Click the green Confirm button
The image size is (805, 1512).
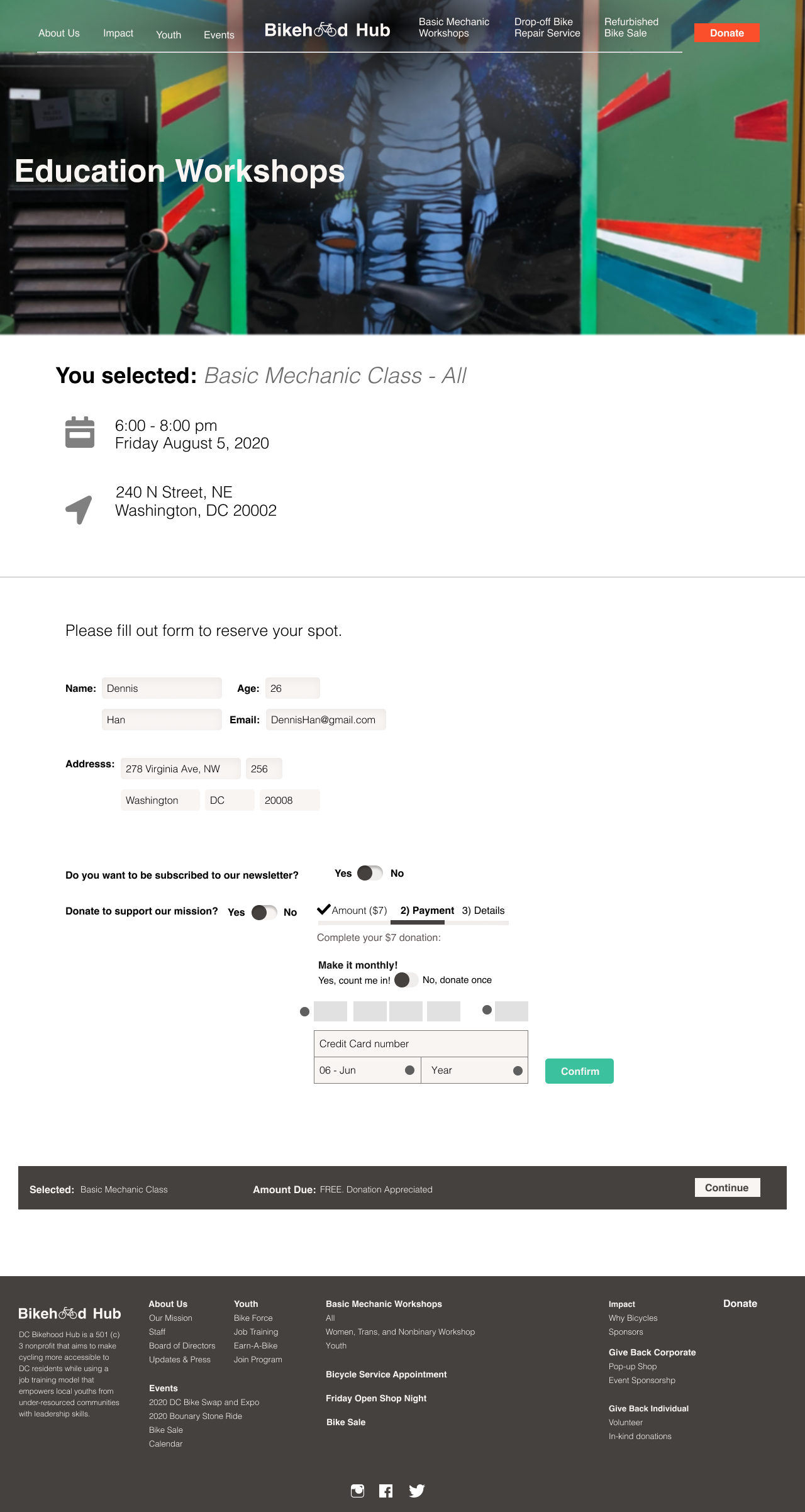click(579, 1071)
